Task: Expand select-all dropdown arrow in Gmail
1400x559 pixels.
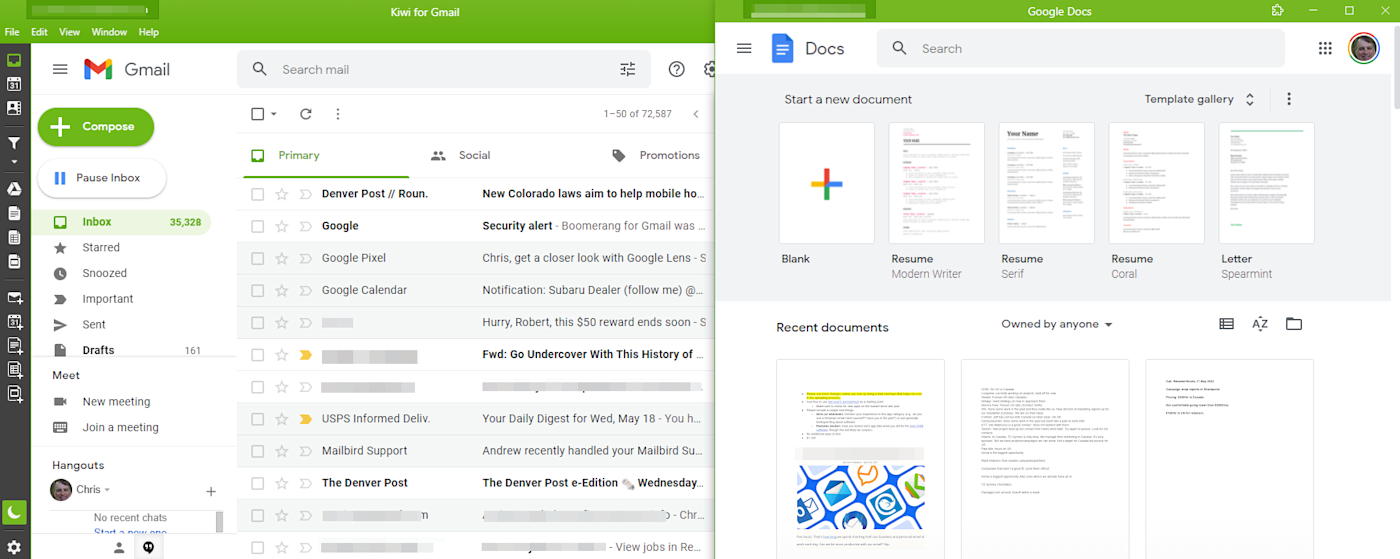Action: point(274,114)
